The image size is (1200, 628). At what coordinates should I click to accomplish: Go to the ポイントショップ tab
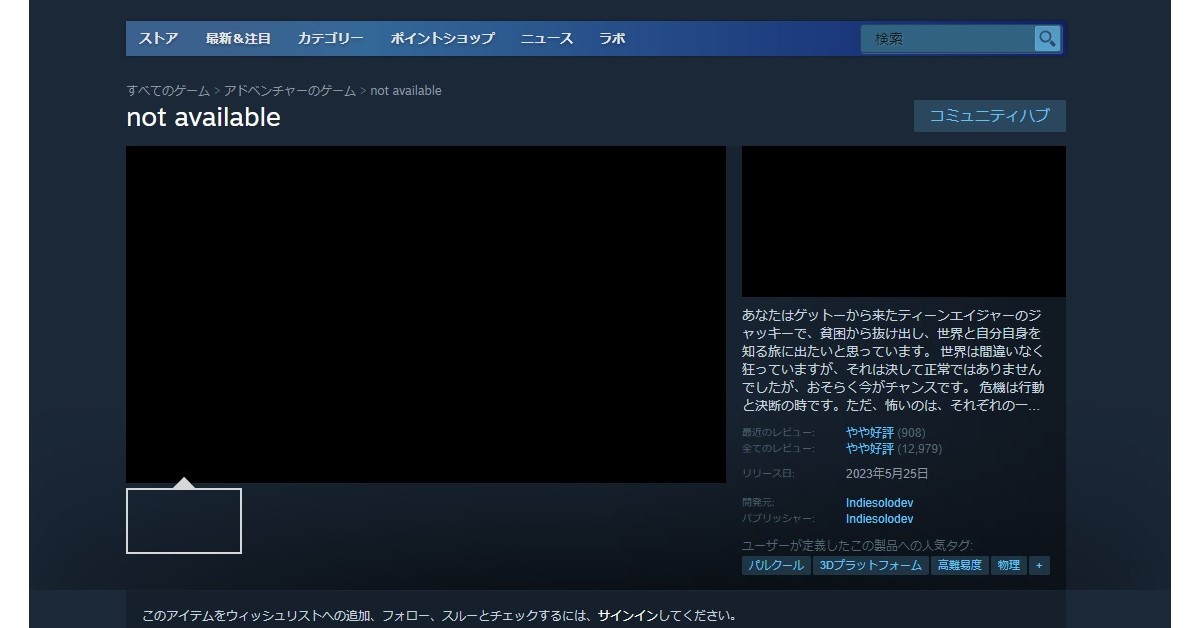(x=442, y=39)
